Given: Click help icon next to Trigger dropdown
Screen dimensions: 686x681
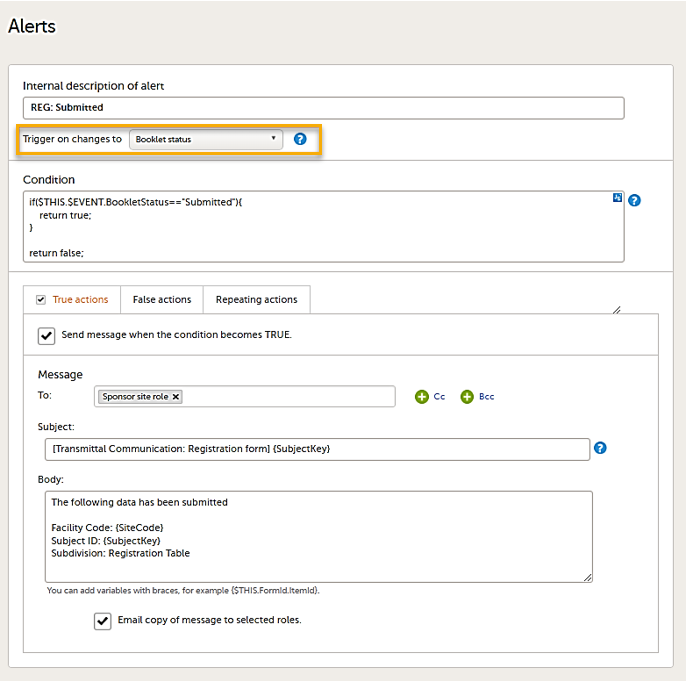Looking at the screenshot, I should 300,139.
